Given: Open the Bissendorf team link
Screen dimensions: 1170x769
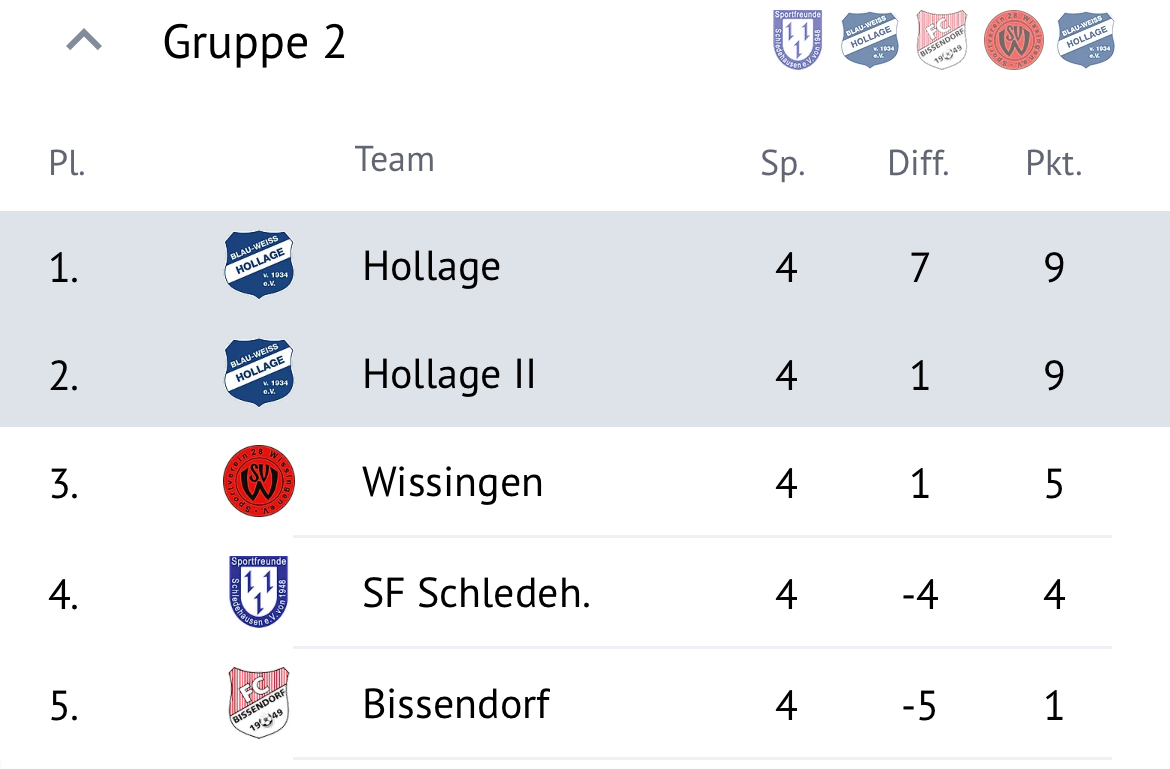Looking at the screenshot, I should (x=457, y=704).
